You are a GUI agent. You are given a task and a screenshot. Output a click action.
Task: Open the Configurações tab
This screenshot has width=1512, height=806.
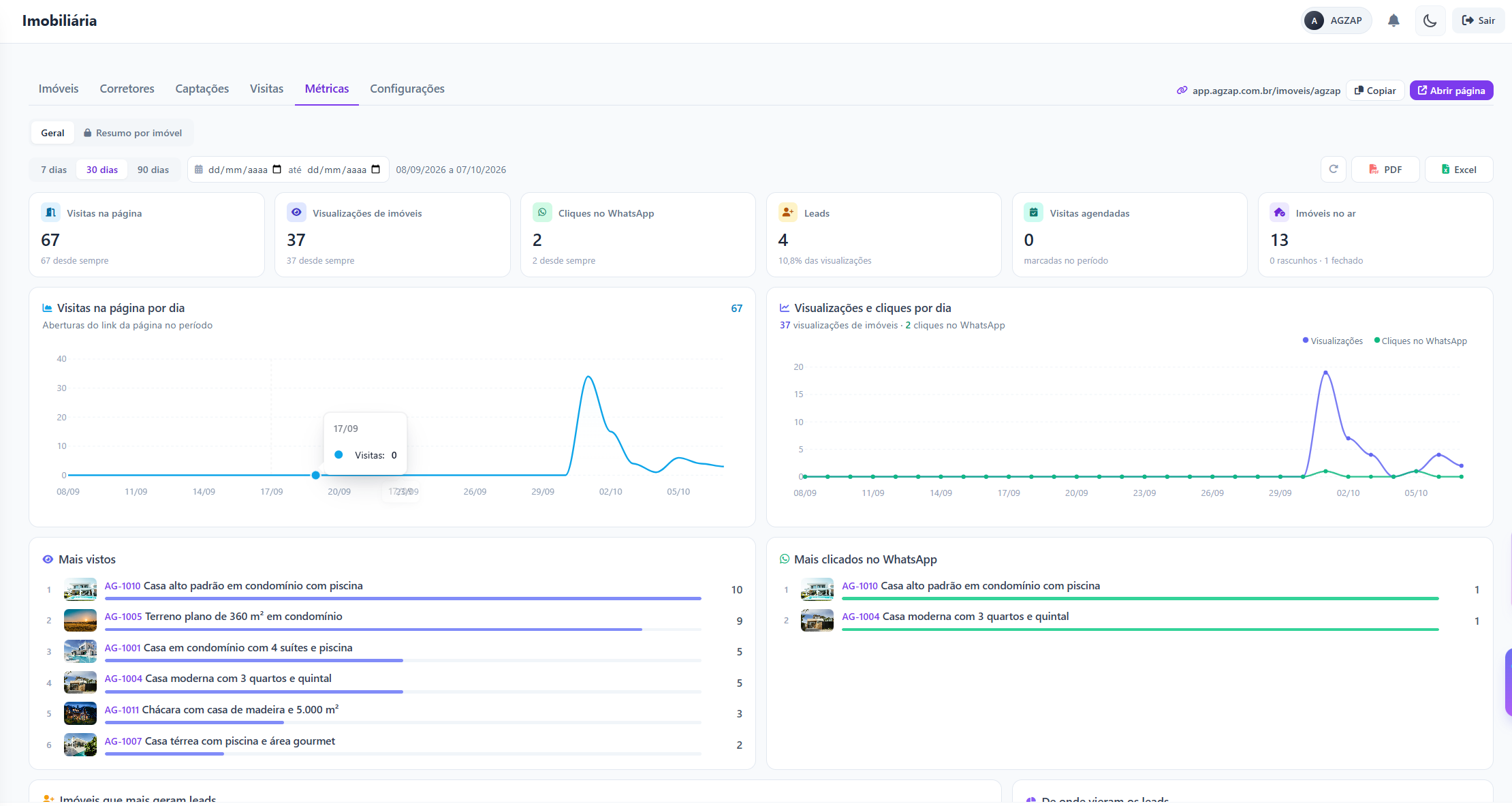point(407,89)
